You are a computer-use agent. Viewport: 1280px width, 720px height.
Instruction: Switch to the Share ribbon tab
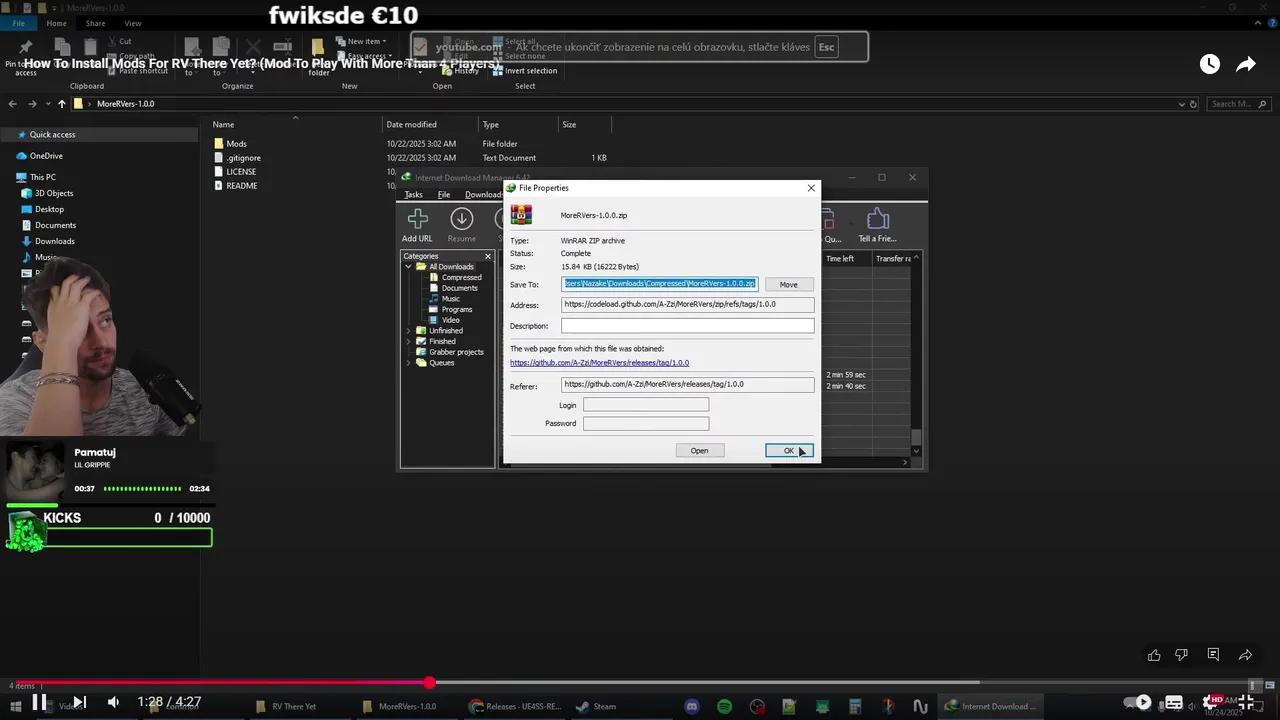click(96, 23)
